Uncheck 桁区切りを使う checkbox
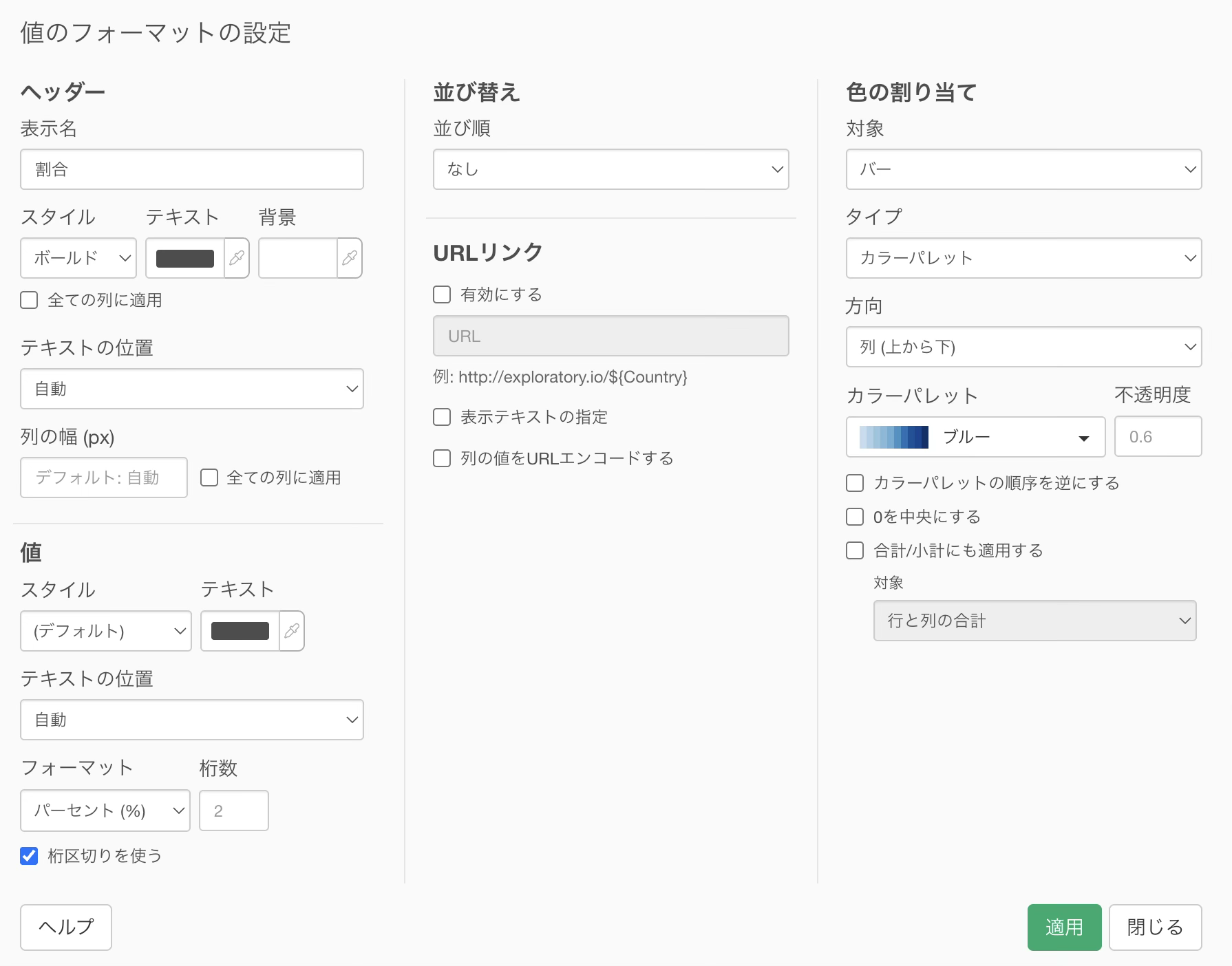Viewport: 1232px width, 966px height. pos(29,855)
